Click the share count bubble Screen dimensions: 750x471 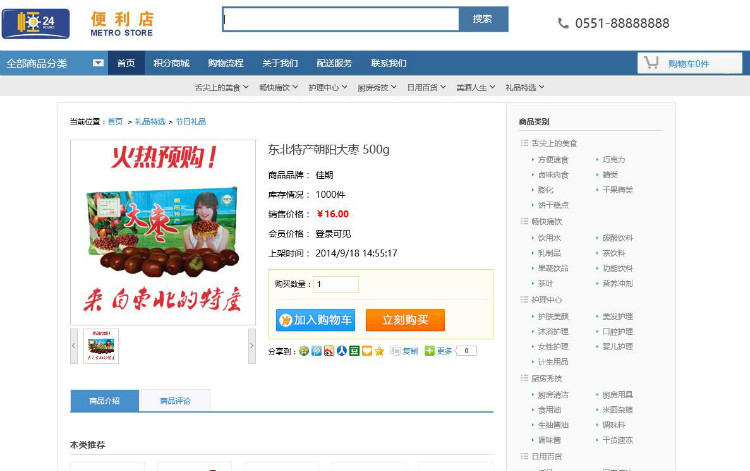[x=466, y=351]
